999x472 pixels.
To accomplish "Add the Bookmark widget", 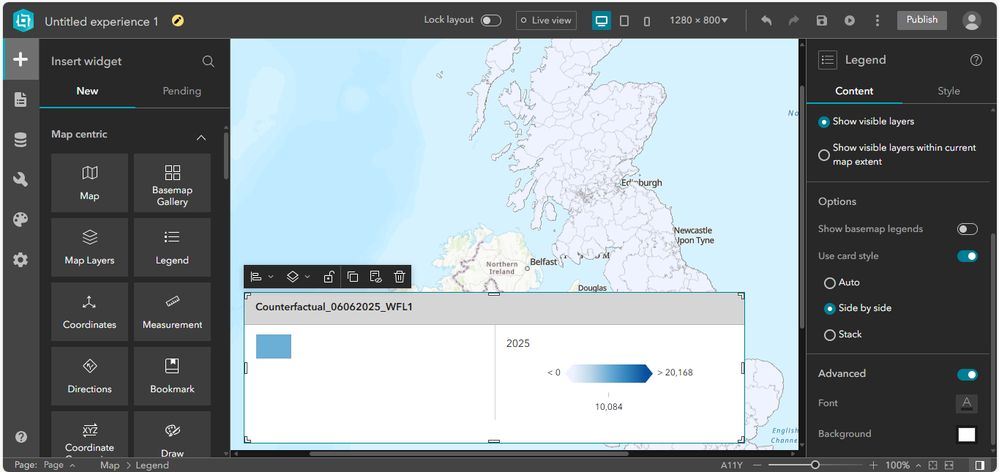I will click(172, 376).
